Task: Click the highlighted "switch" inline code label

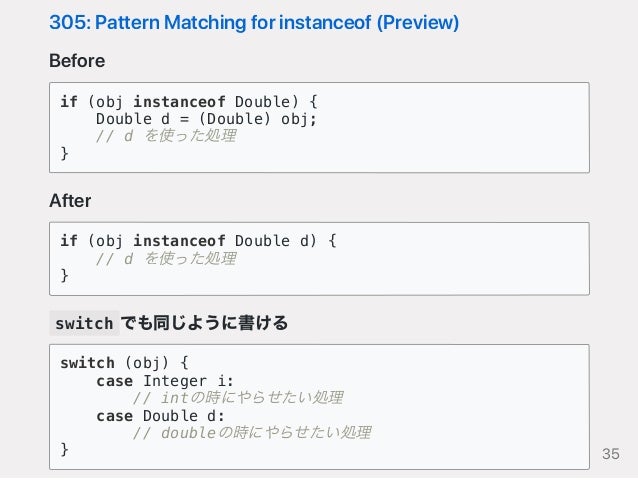Action: coord(84,323)
